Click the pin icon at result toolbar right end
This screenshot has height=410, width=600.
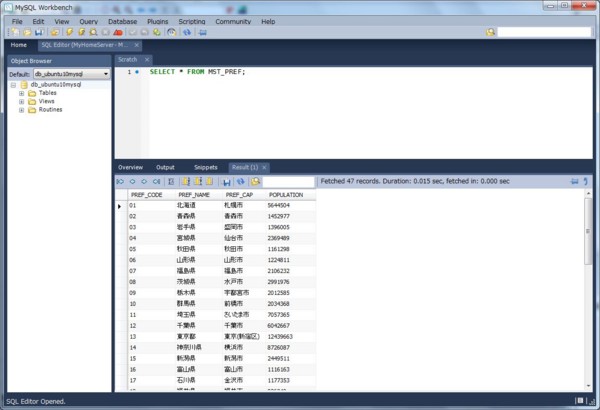(x=574, y=181)
